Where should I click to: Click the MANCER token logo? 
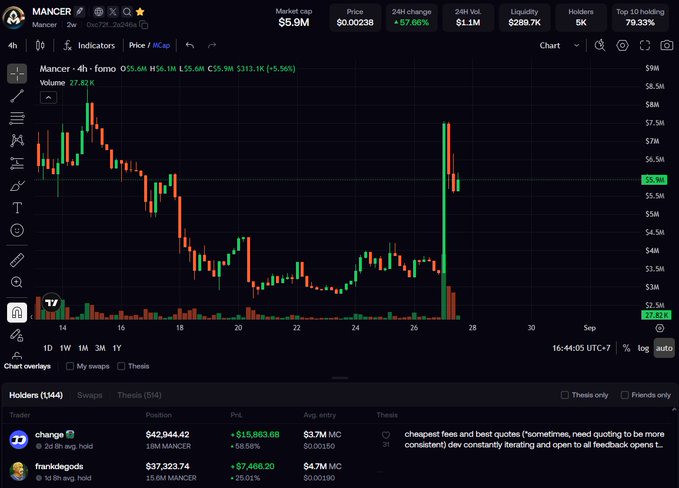pyautogui.click(x=13, y=17)
